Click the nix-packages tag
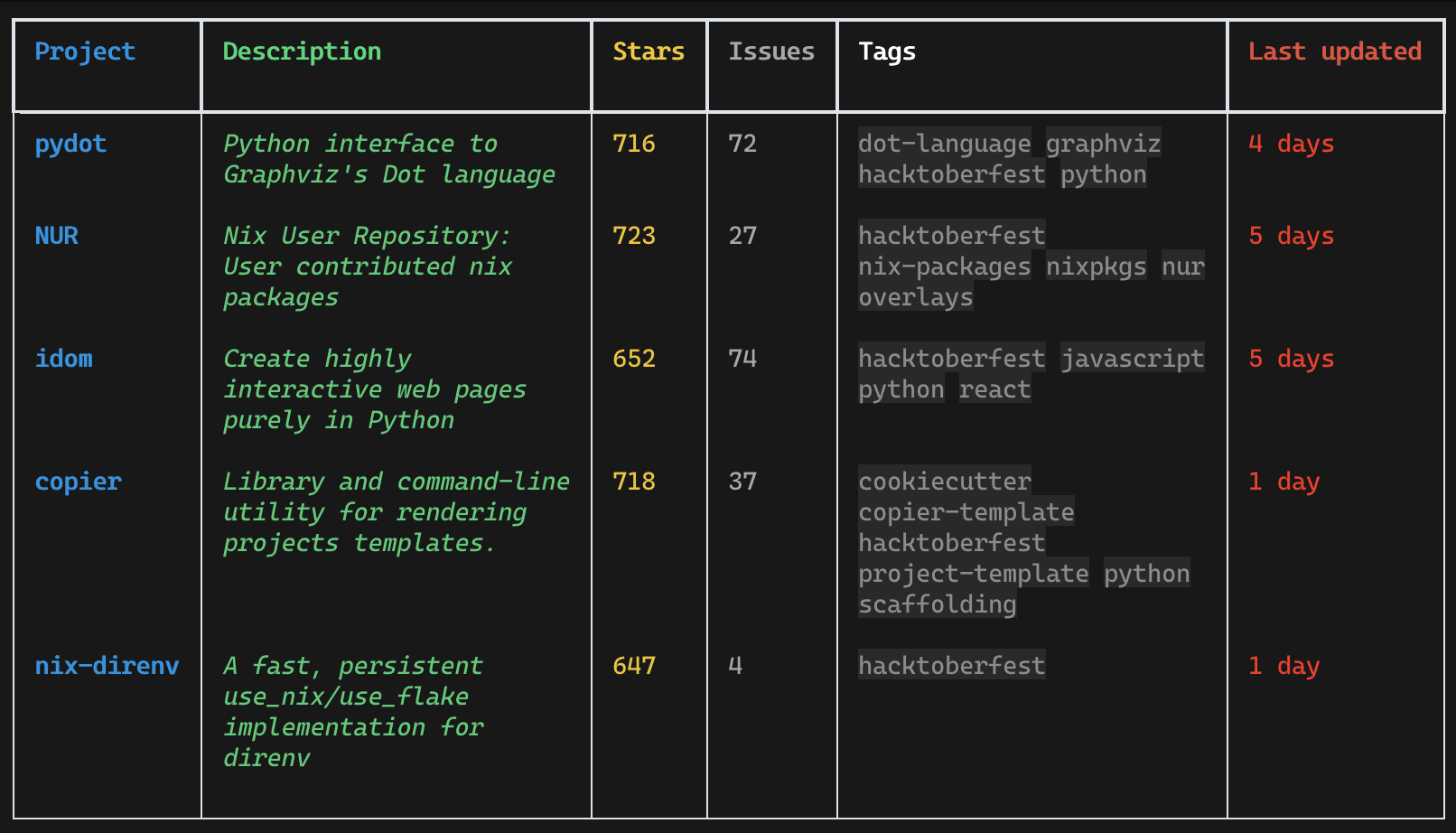Image resolution: width=1456 pixels, height=833 pixels. click(945, 267)
